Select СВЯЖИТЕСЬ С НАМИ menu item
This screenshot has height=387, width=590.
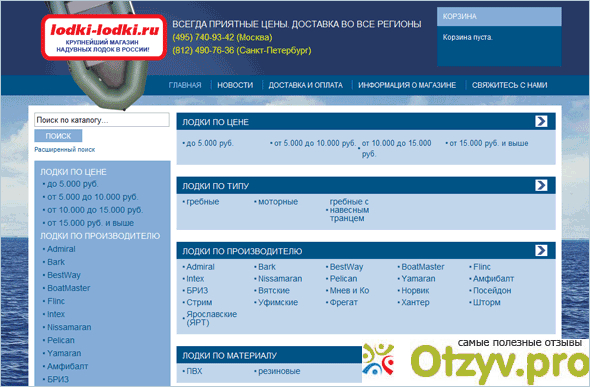pos(509,85)
